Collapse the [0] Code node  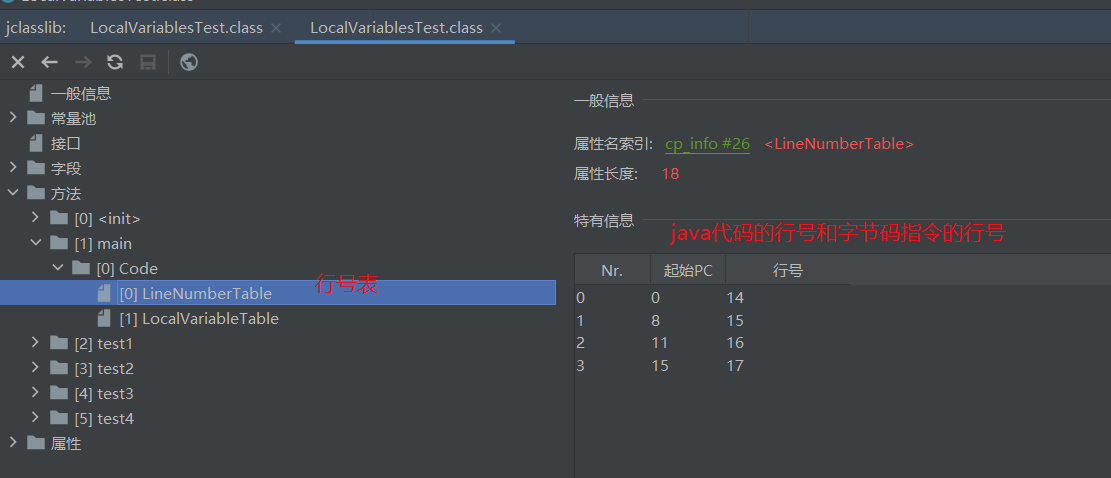(58, 268)
